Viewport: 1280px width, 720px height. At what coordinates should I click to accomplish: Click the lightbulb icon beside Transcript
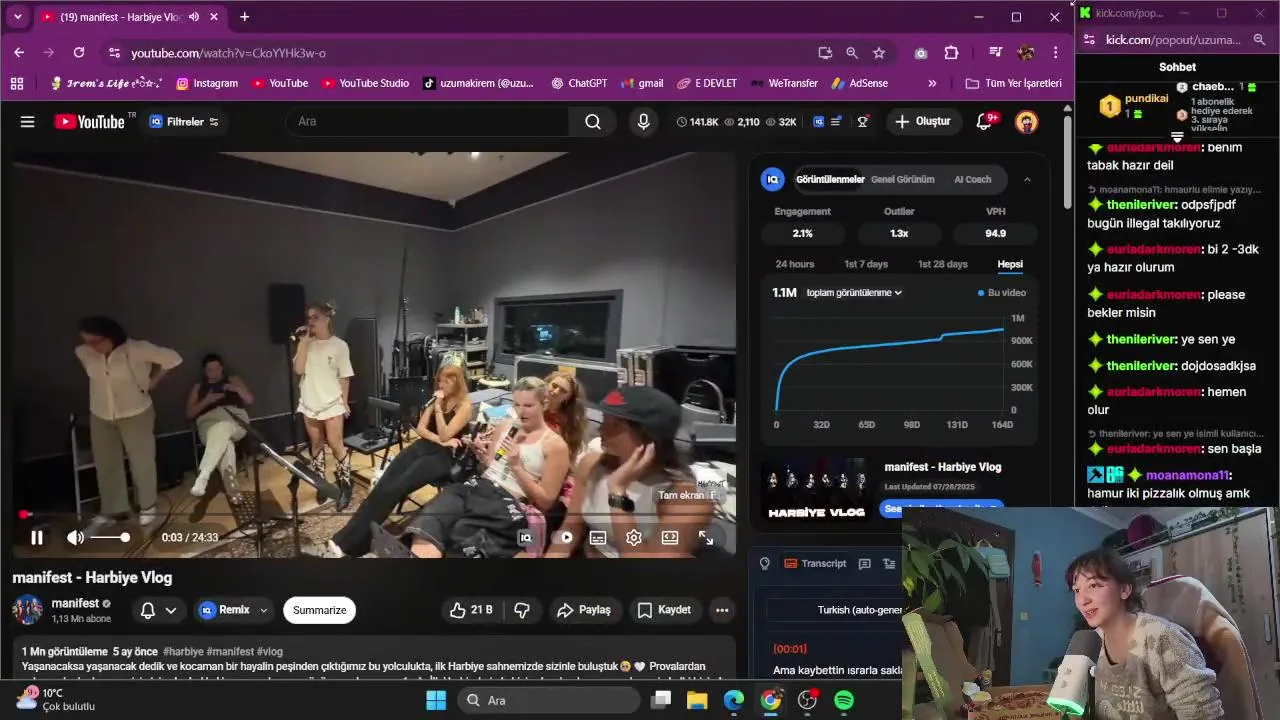(765, 564)
